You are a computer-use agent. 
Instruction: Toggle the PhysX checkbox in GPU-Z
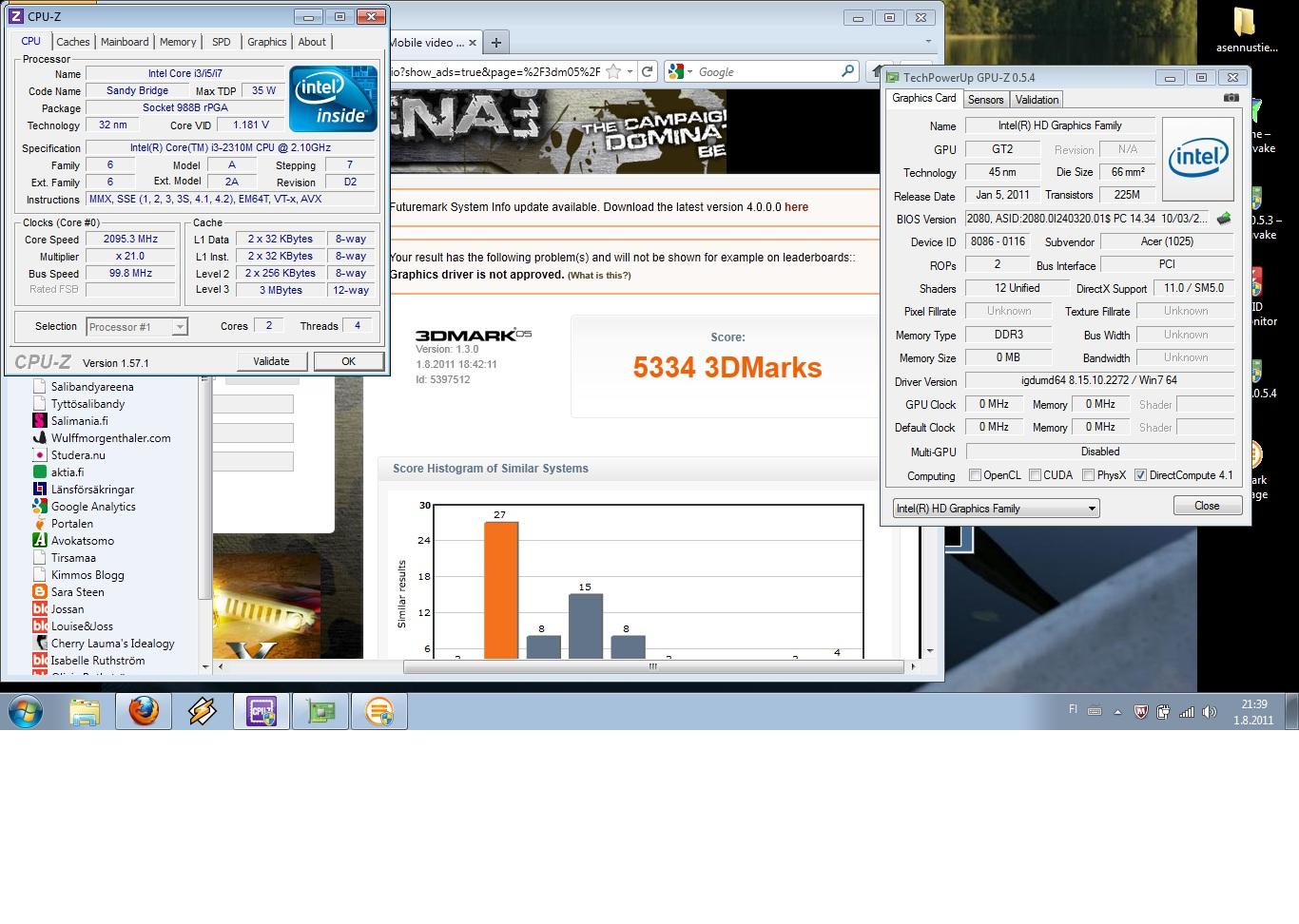click(x=1088, y=475)
